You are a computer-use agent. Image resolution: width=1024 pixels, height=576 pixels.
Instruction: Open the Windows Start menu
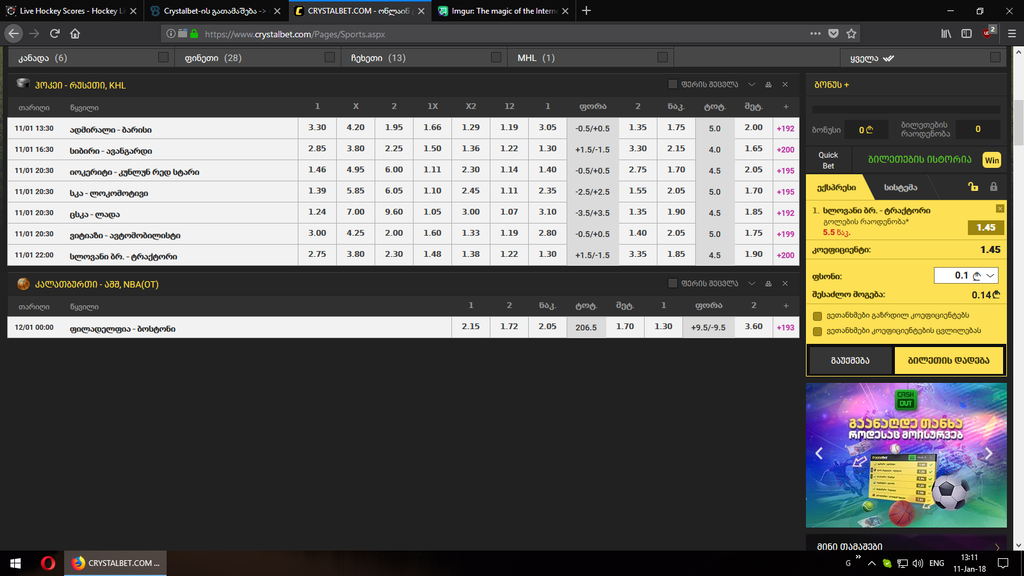pyautogui.click(x=16, y=563)
